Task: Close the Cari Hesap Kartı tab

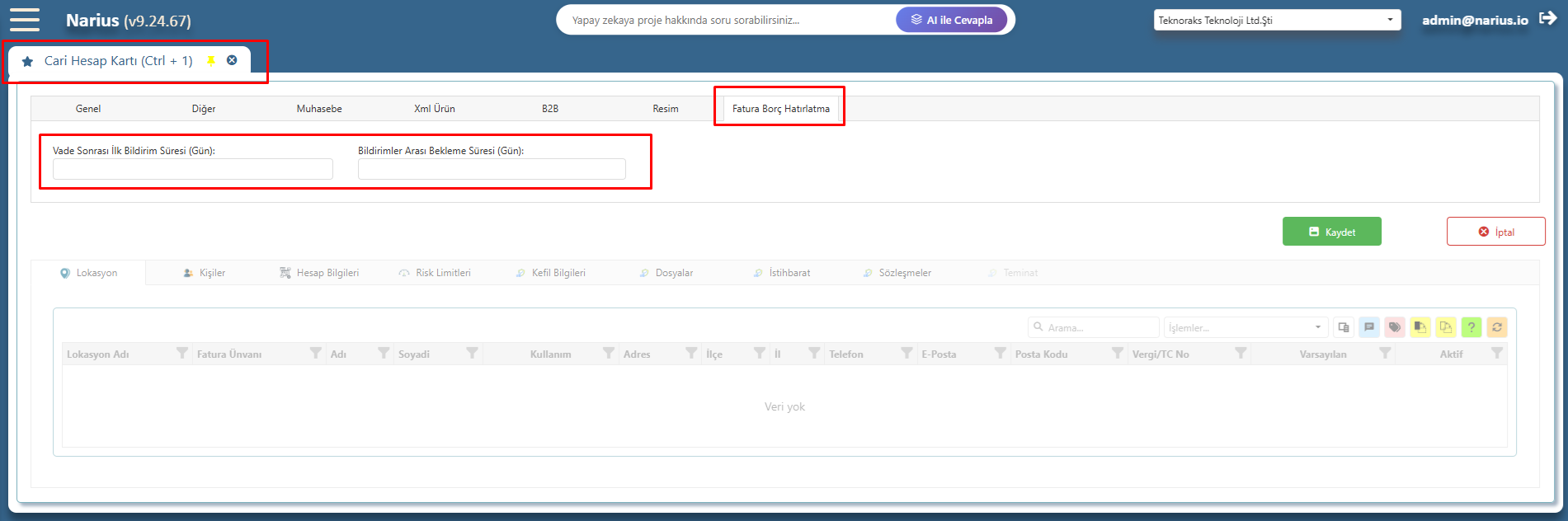Action: point(232,60)
